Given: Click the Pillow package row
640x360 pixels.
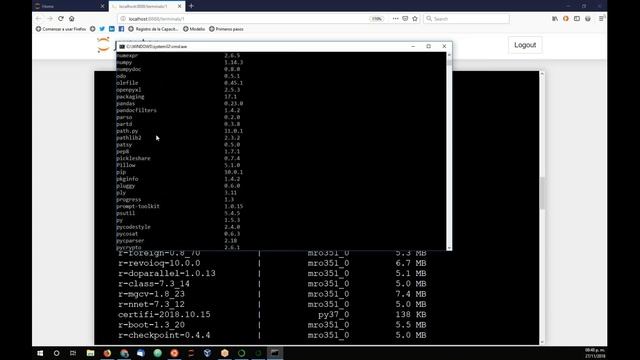Looking at the screenshot, I should [x=178, y=165].
